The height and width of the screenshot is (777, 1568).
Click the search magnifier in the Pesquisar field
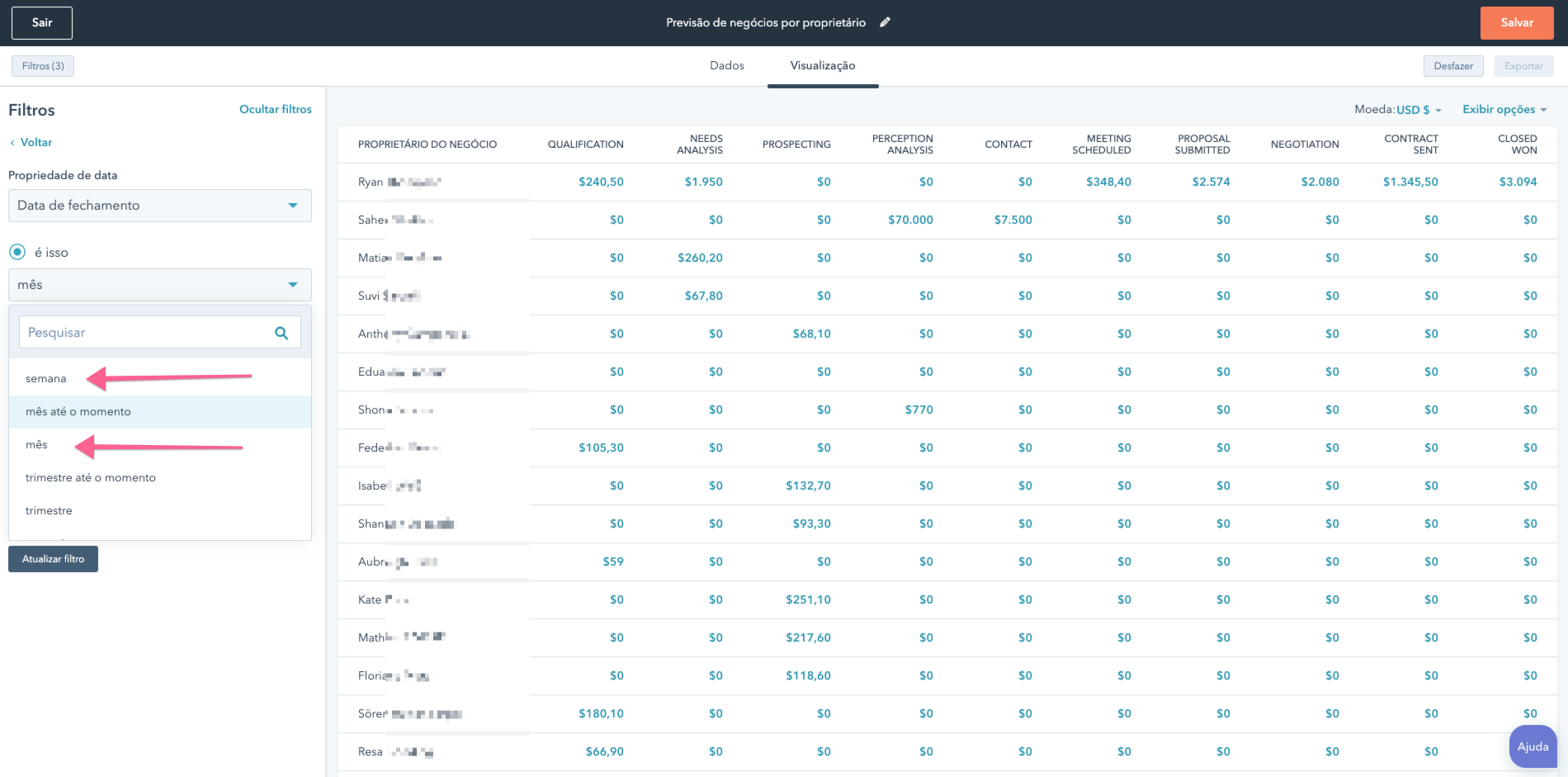point(281,332)
